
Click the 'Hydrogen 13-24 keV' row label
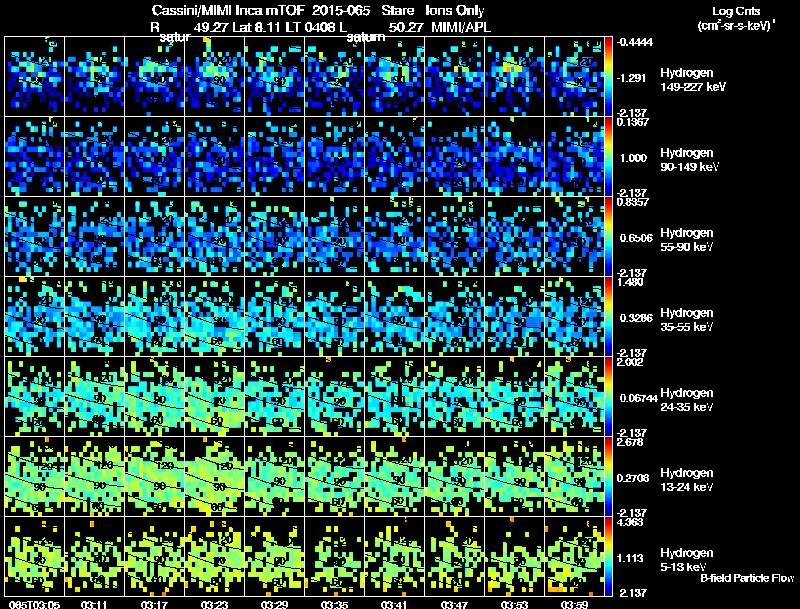[x=687, y=480]
